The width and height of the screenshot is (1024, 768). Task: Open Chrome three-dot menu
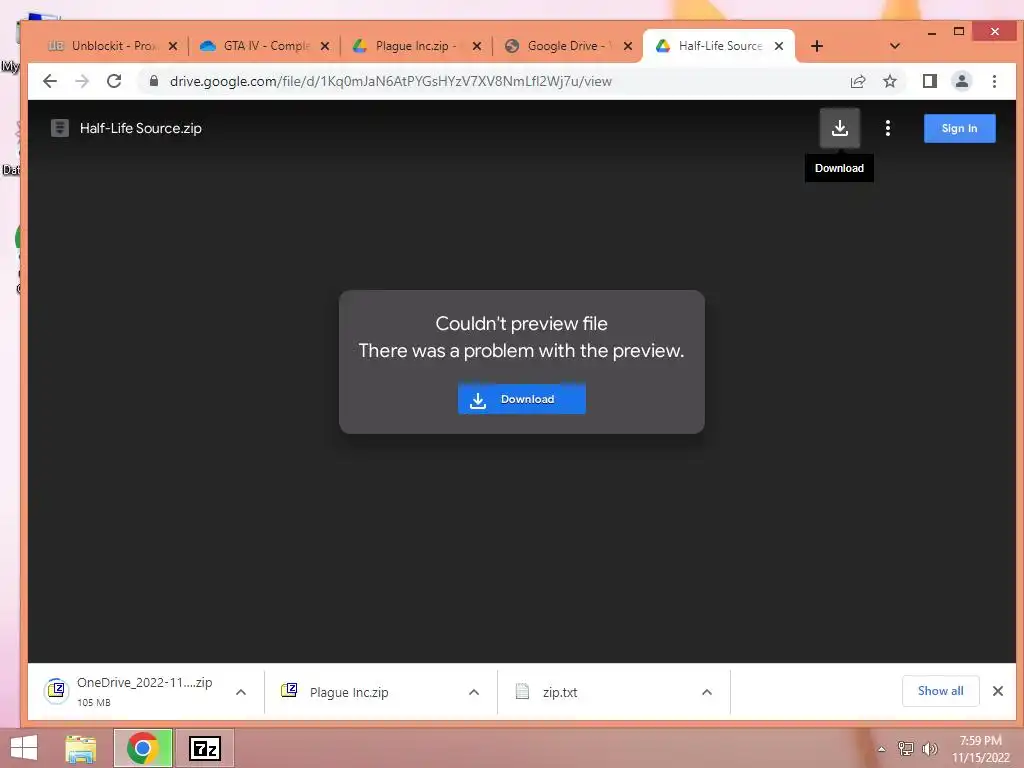point(994,81)
